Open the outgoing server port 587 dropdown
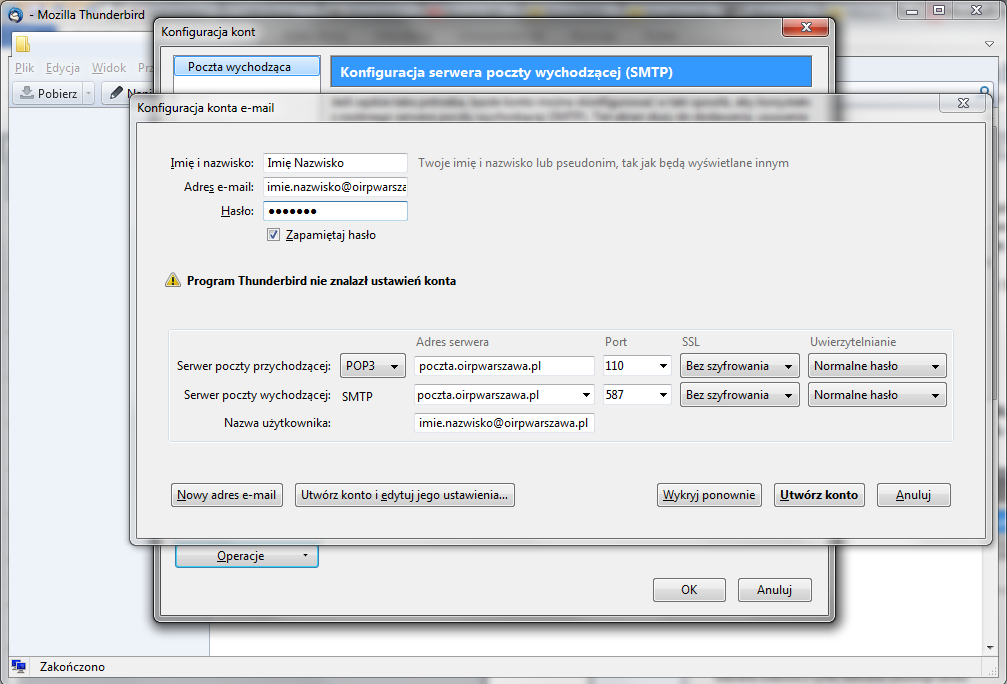 pos(663,395)
